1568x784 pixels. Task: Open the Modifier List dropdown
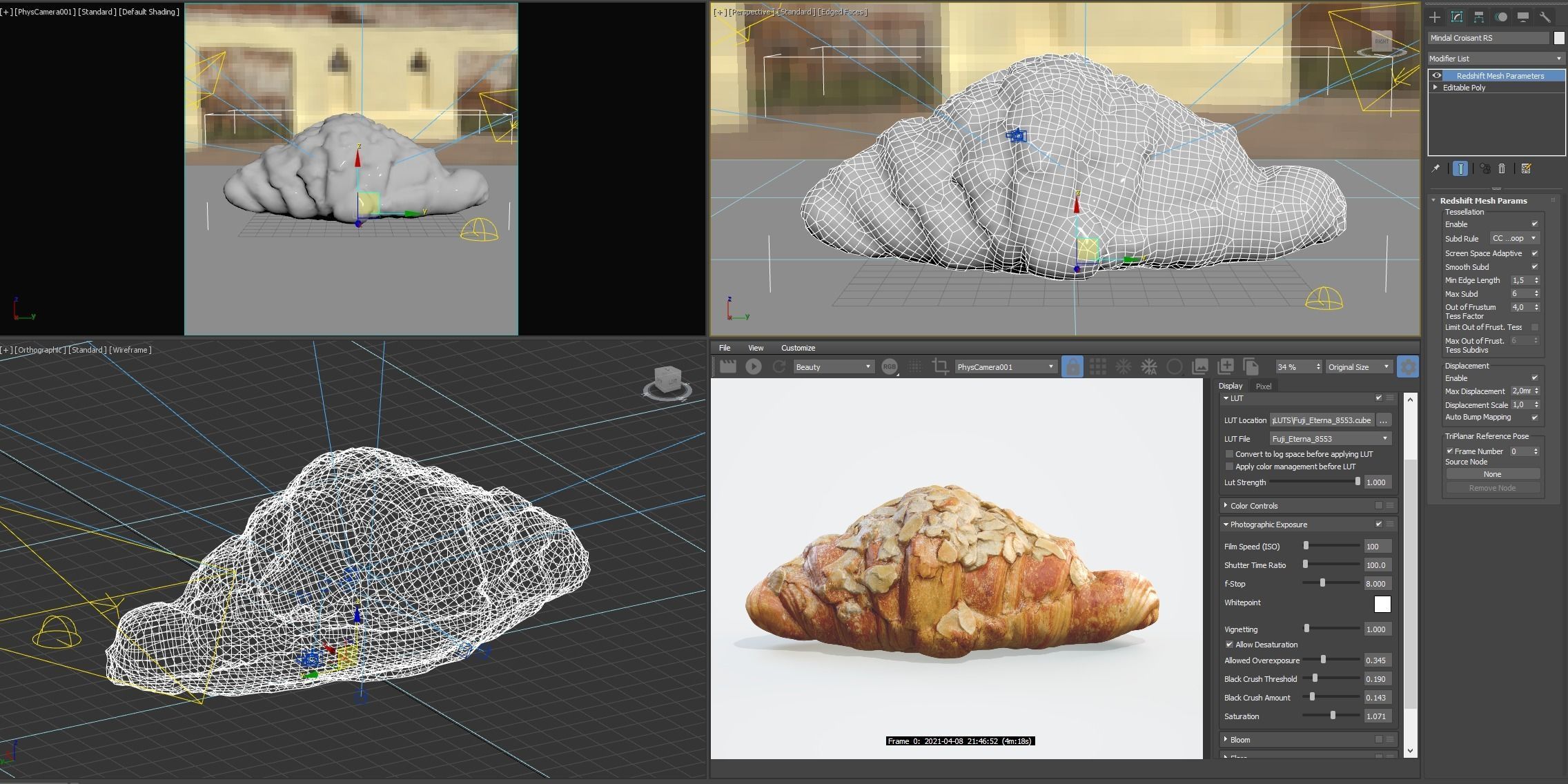1496,59
